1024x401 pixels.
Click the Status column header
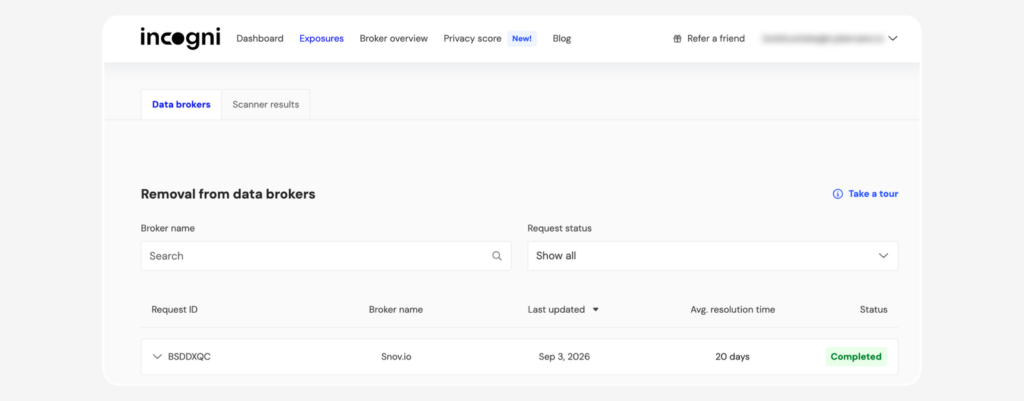(874, 310)
